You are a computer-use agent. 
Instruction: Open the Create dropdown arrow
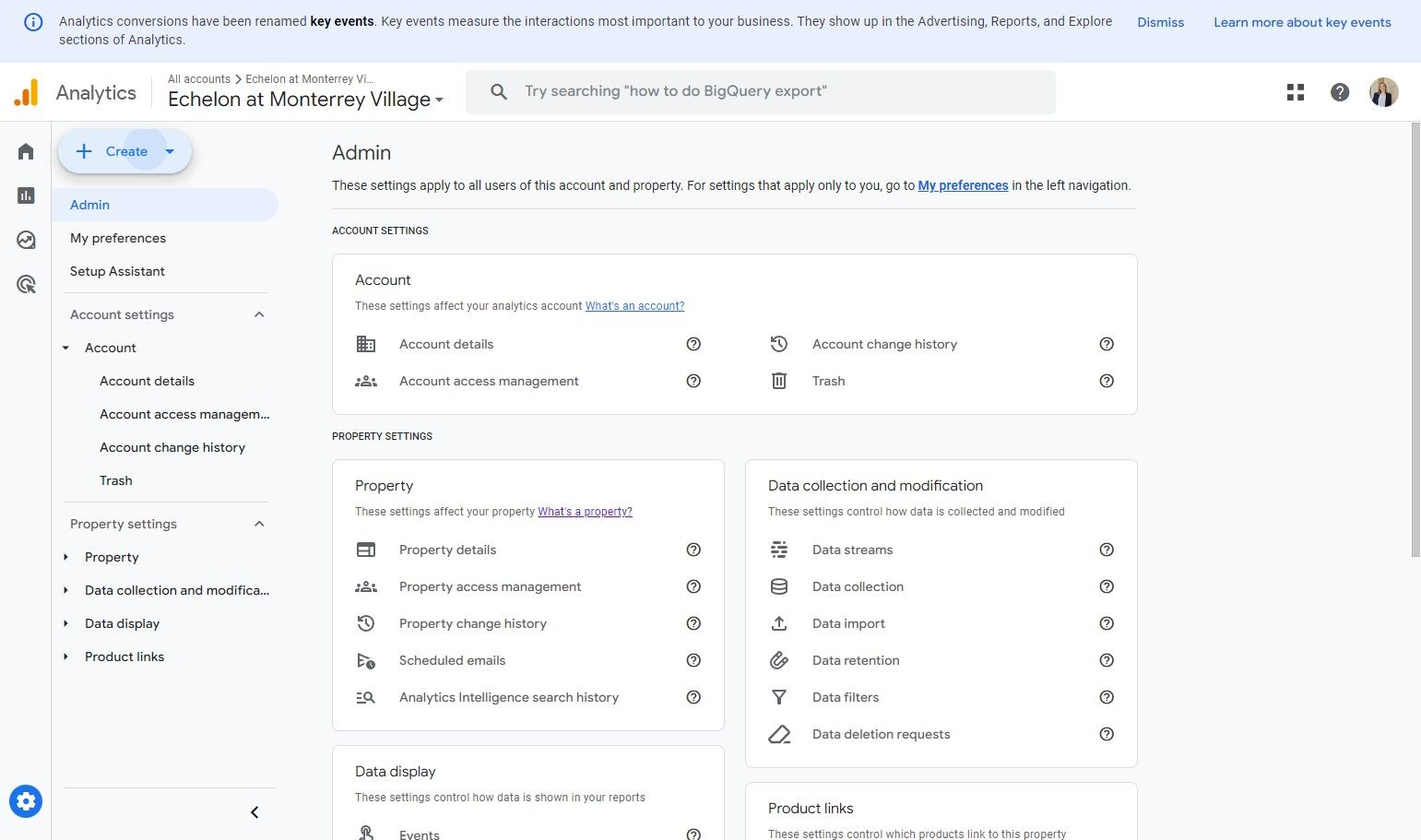[x=171, y=151]
